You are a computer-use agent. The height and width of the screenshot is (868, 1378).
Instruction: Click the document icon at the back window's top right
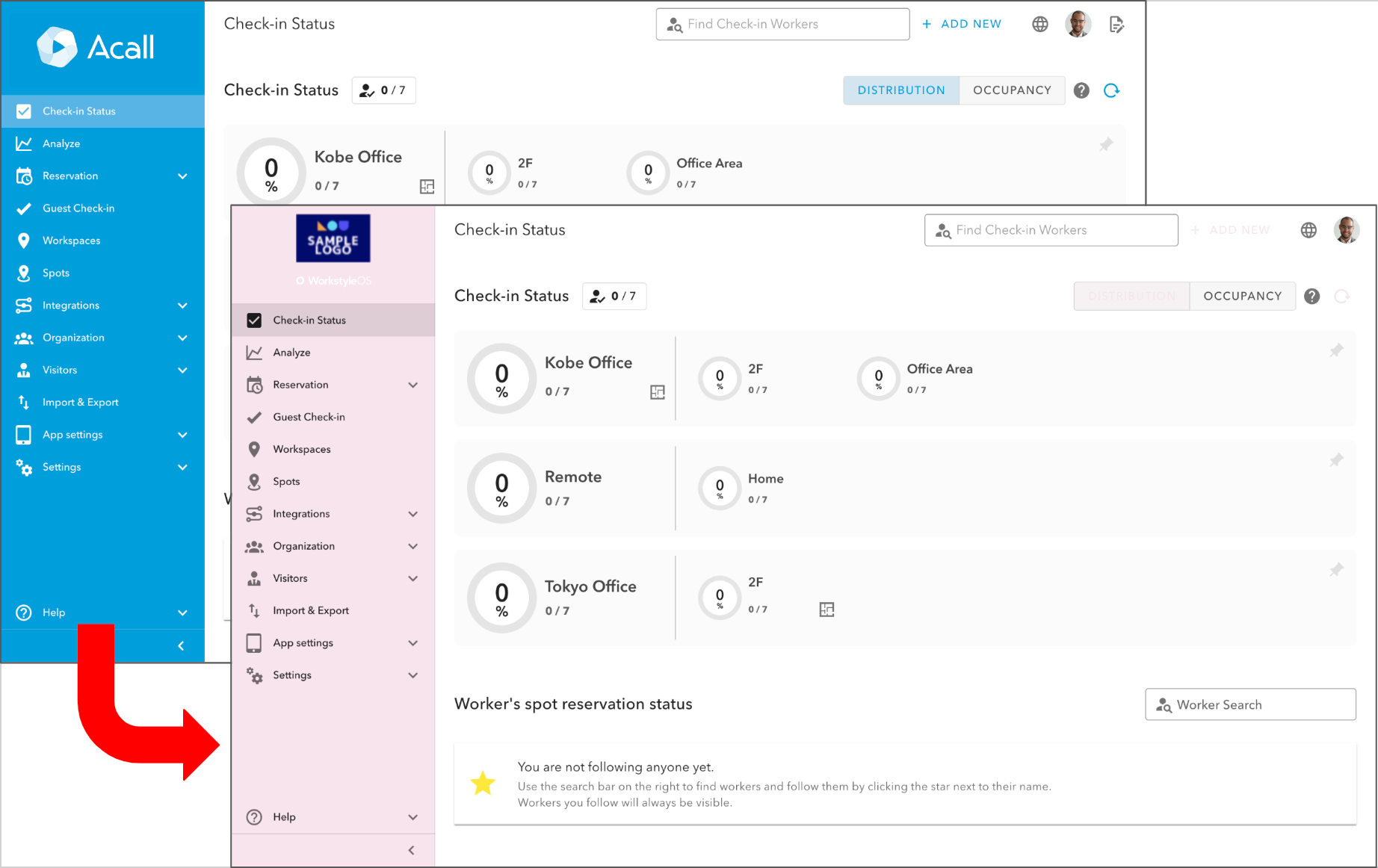click(x=1116, y=25)
